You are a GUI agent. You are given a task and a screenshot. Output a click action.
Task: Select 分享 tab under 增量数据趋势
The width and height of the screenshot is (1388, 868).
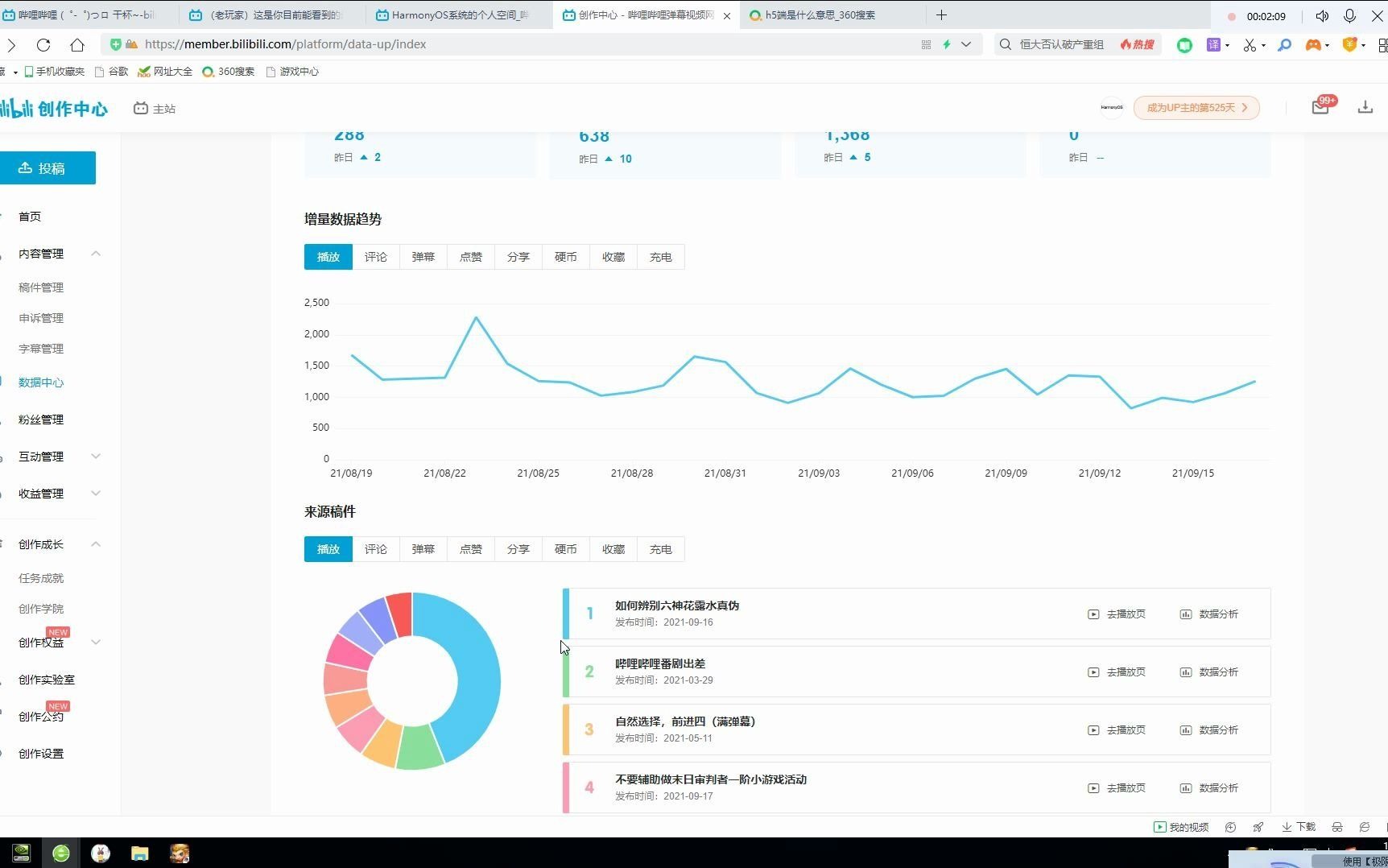click(x=518, y=257)
